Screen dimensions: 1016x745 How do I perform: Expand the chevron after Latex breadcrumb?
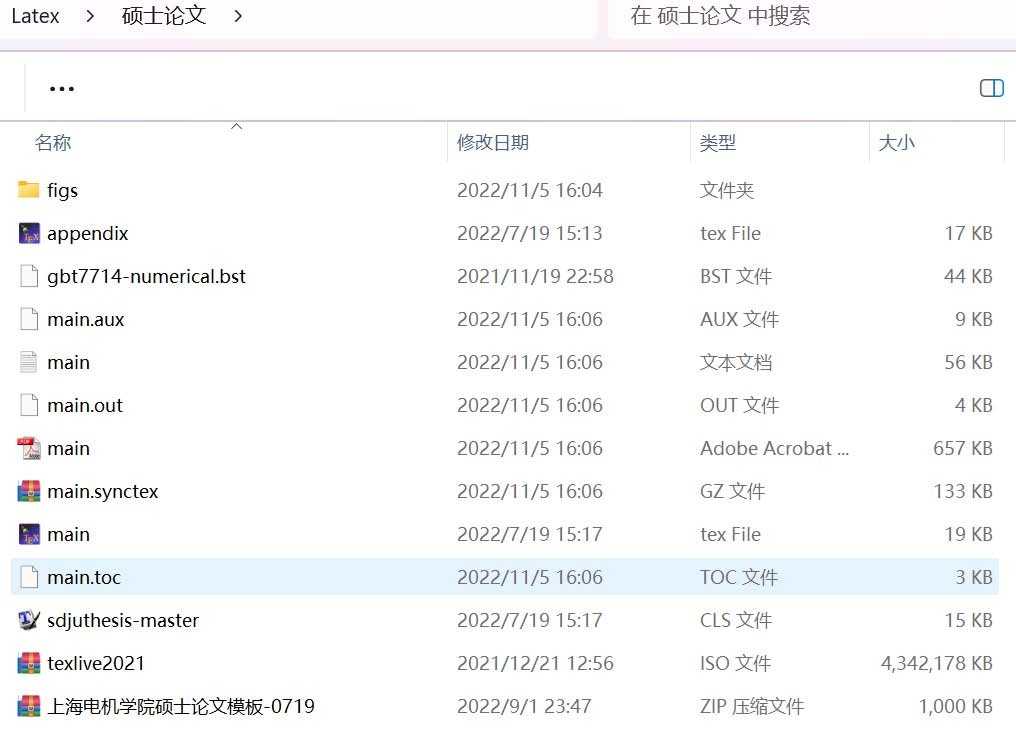[91, 16]
